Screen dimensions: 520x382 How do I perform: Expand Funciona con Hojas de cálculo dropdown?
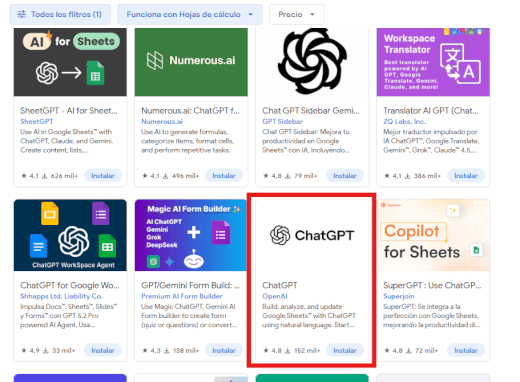click(190, 14)
